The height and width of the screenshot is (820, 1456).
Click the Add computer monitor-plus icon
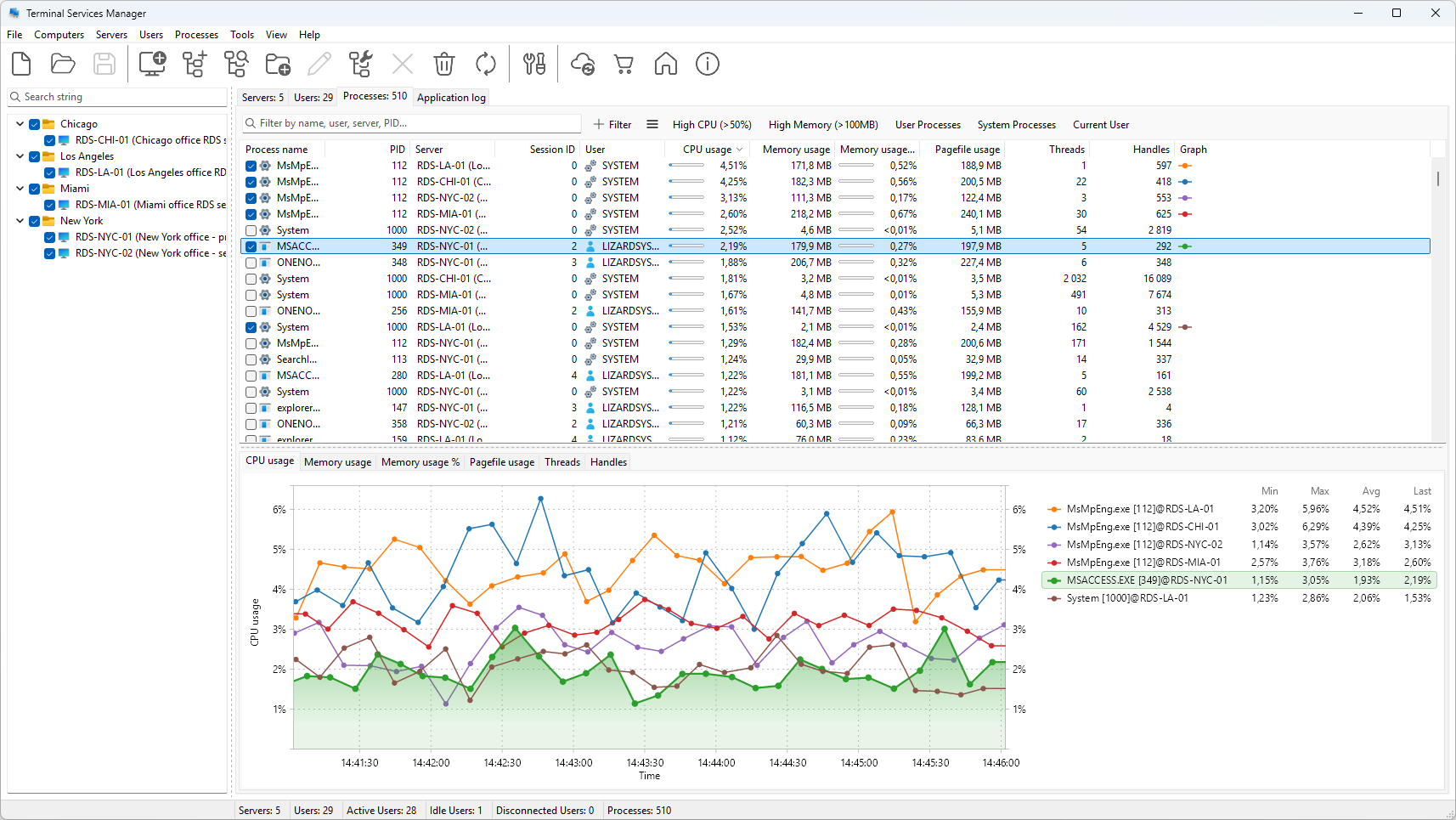click(x=152, y=64)
